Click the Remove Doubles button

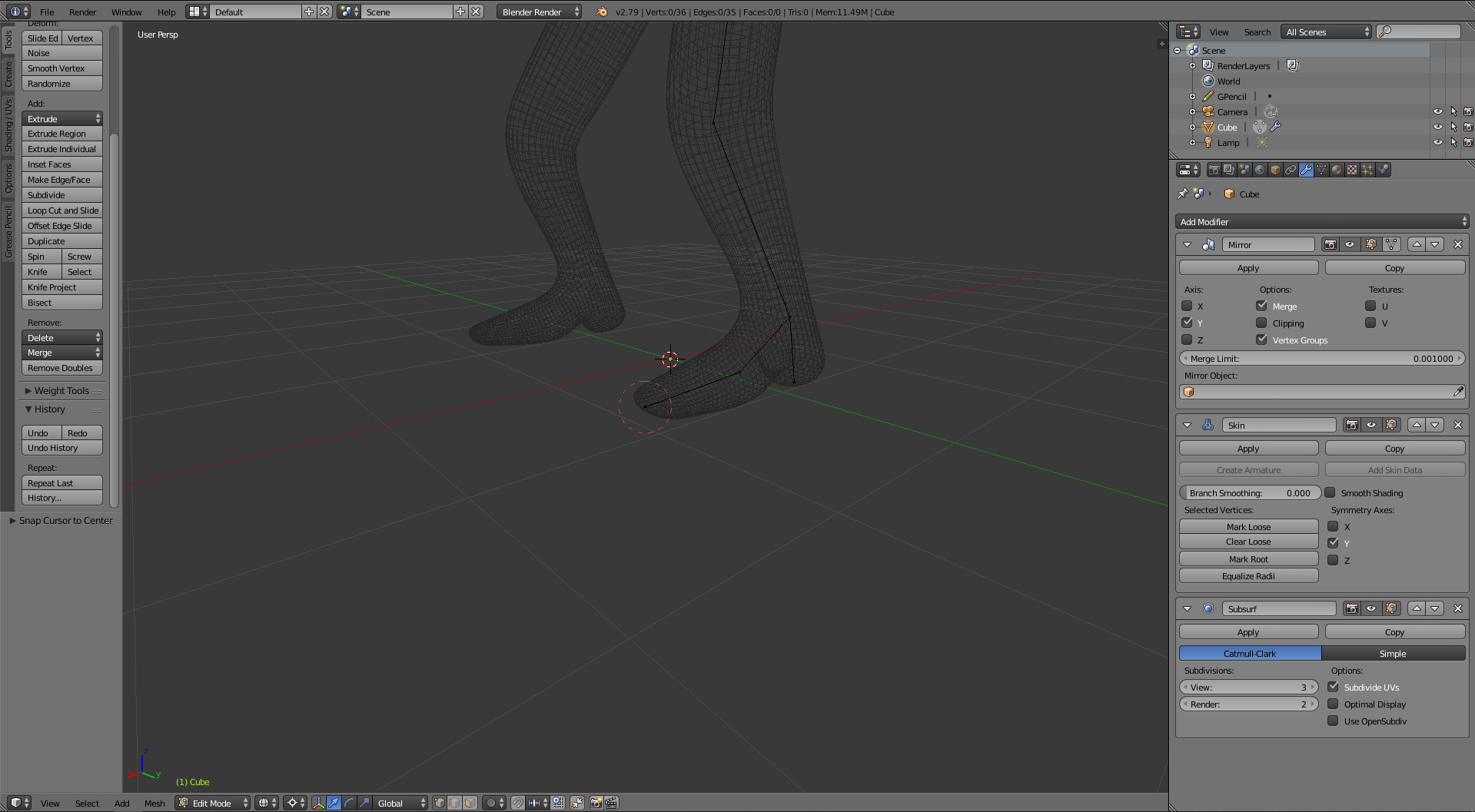[x=62, y=368]
